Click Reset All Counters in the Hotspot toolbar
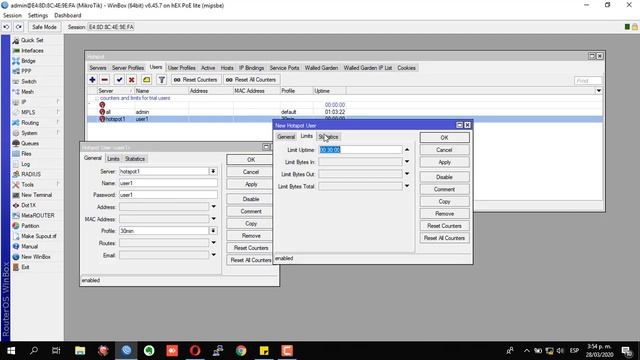 point(251,80)
